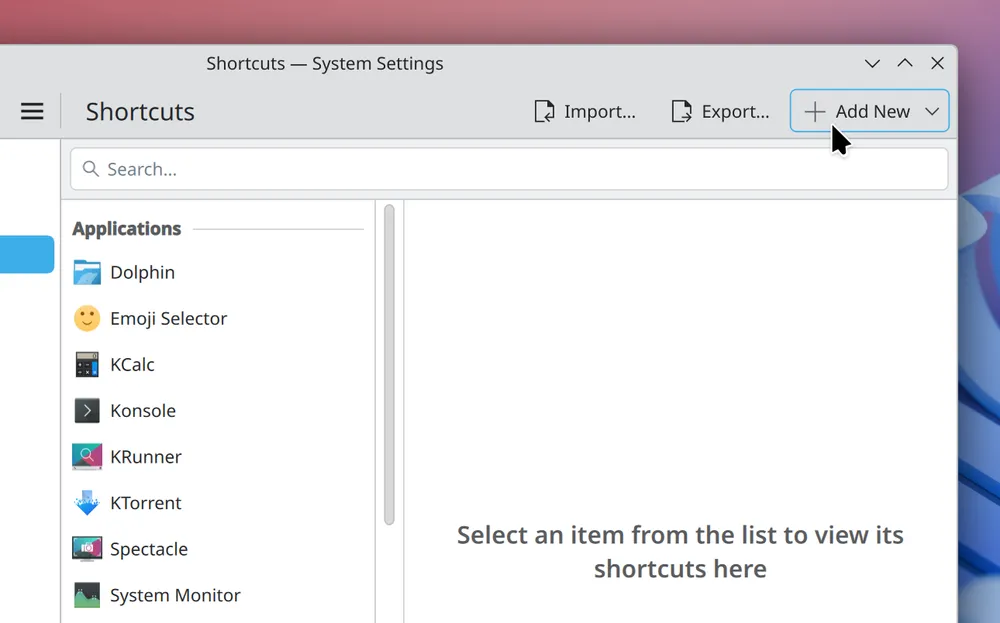Click the KRunner magnifier icon
Image resolution: width=1000 pixels, height=623 pixels.
coord(87,456)
